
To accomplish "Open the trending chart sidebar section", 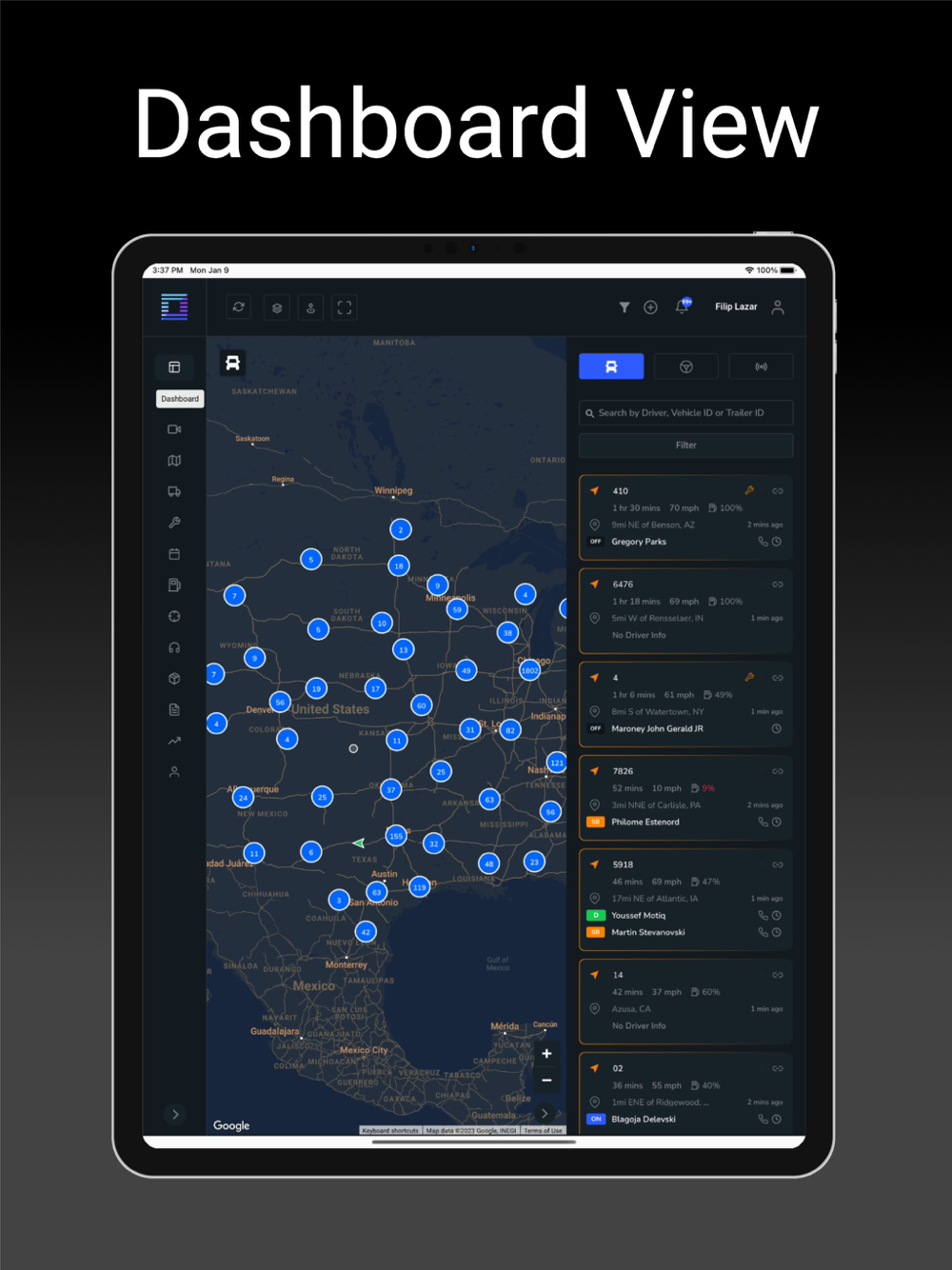I will [x=174, y=741].
